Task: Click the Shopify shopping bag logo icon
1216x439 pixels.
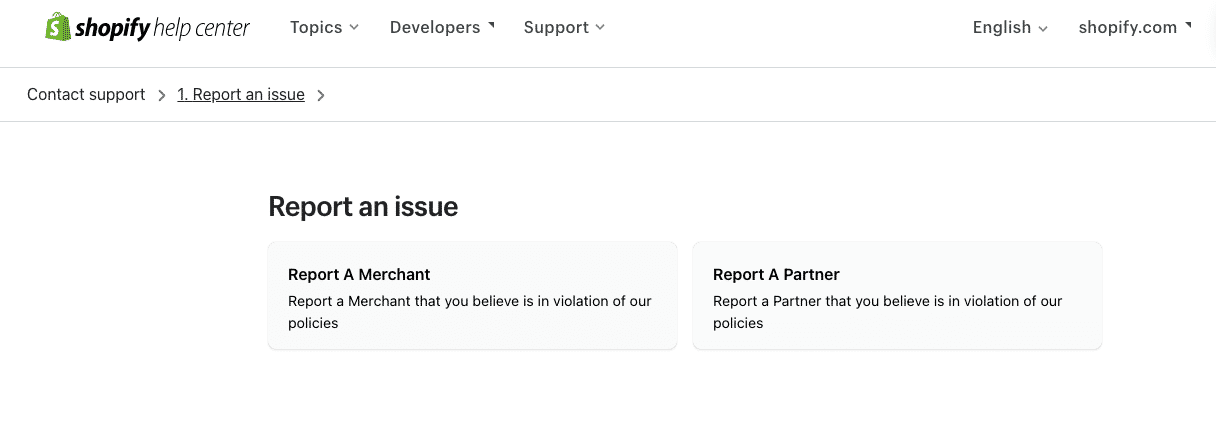Action: (x=57, y=27)
